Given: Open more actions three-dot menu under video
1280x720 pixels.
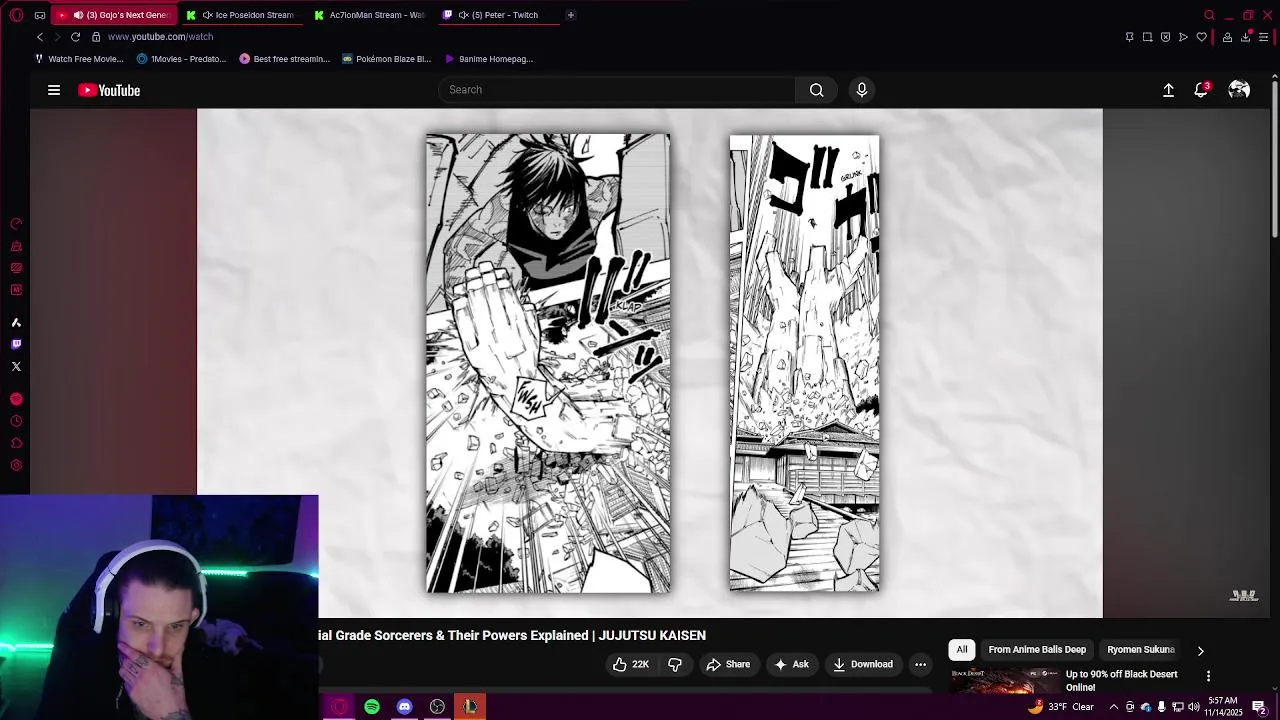Looking at the screenshot, I should click(x=920, y=664).
